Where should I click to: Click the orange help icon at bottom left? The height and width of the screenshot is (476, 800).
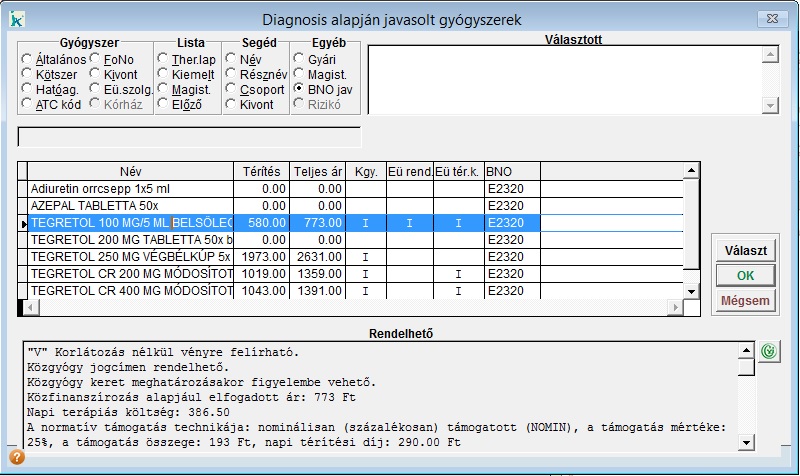point(16,458)
